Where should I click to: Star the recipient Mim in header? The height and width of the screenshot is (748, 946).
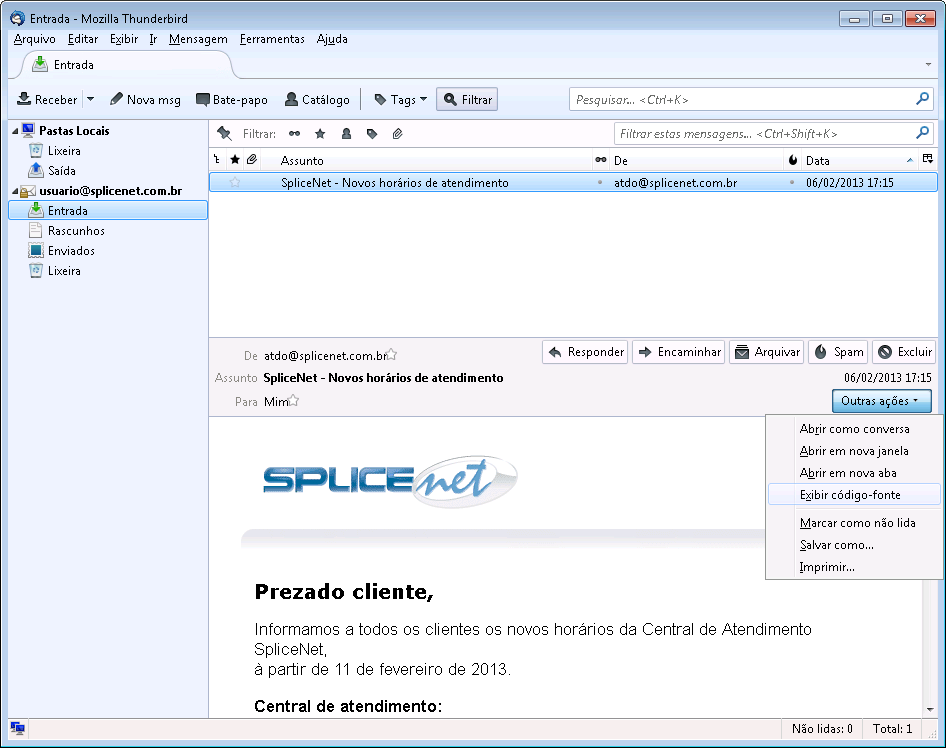click(293, 400)
